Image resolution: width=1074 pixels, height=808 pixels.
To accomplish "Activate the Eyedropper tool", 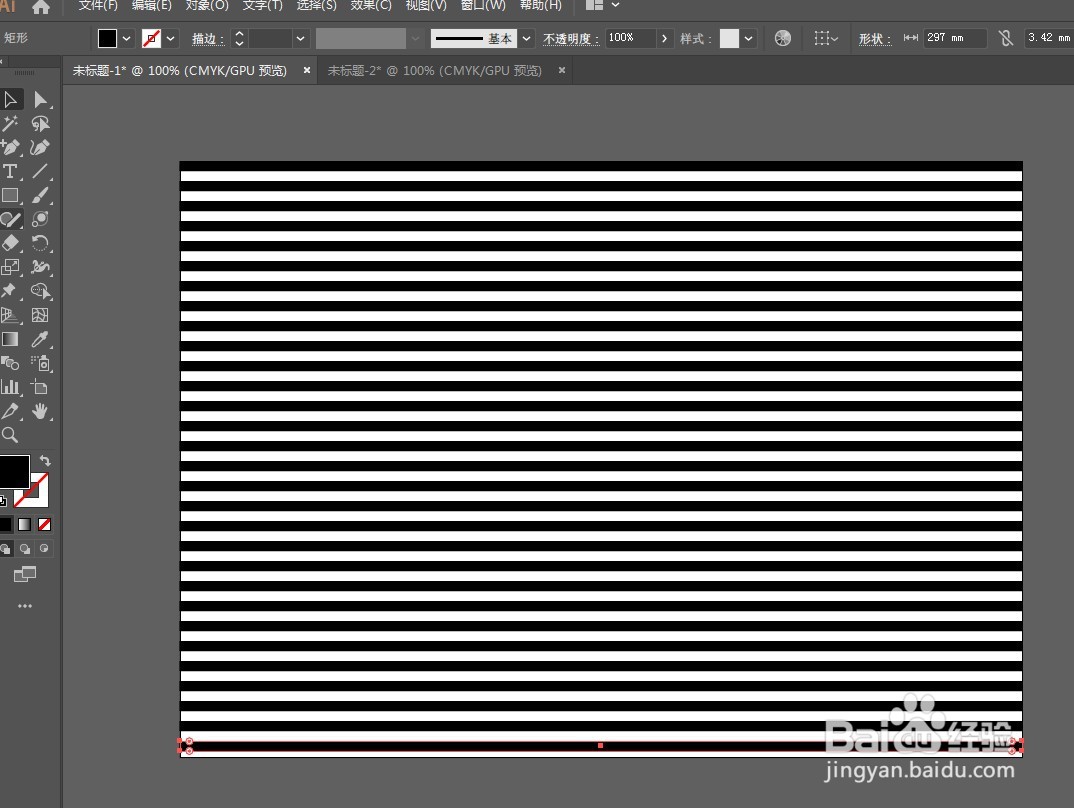I will click(x=40, y=339).
